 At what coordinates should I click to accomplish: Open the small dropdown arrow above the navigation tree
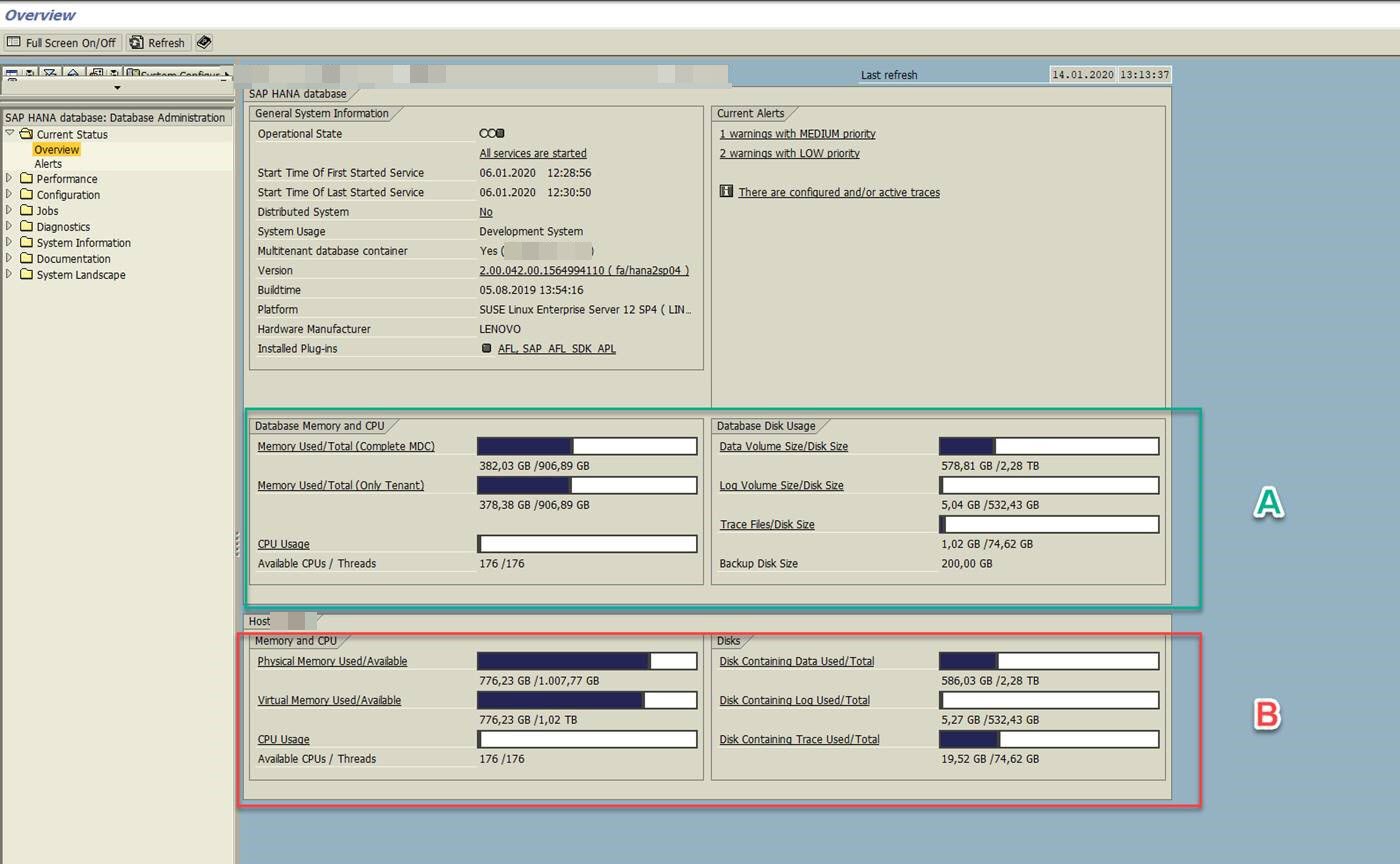[x=117, y=88]
